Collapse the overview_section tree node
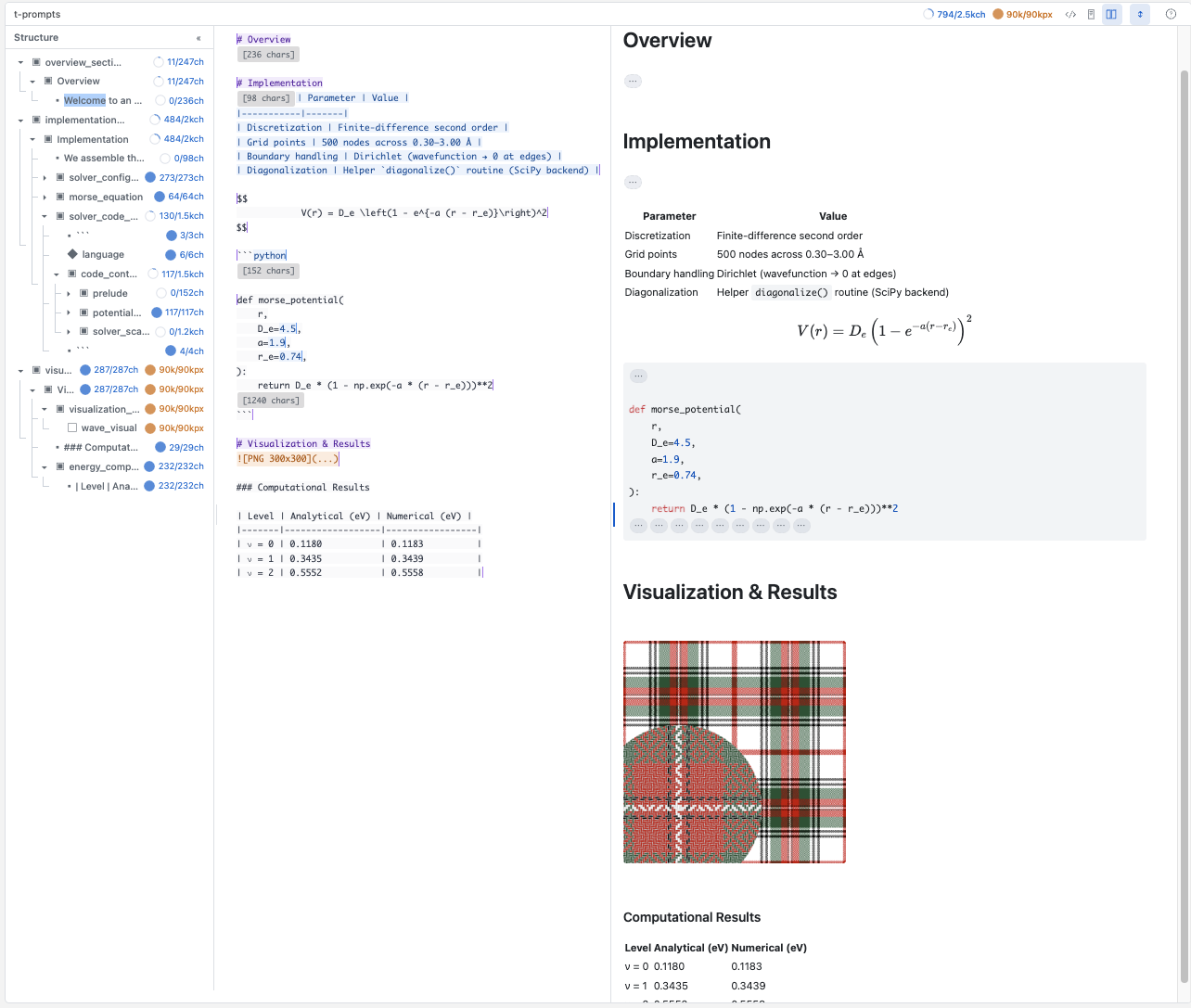1191x1008 pixels. click(x=20, y=62)
